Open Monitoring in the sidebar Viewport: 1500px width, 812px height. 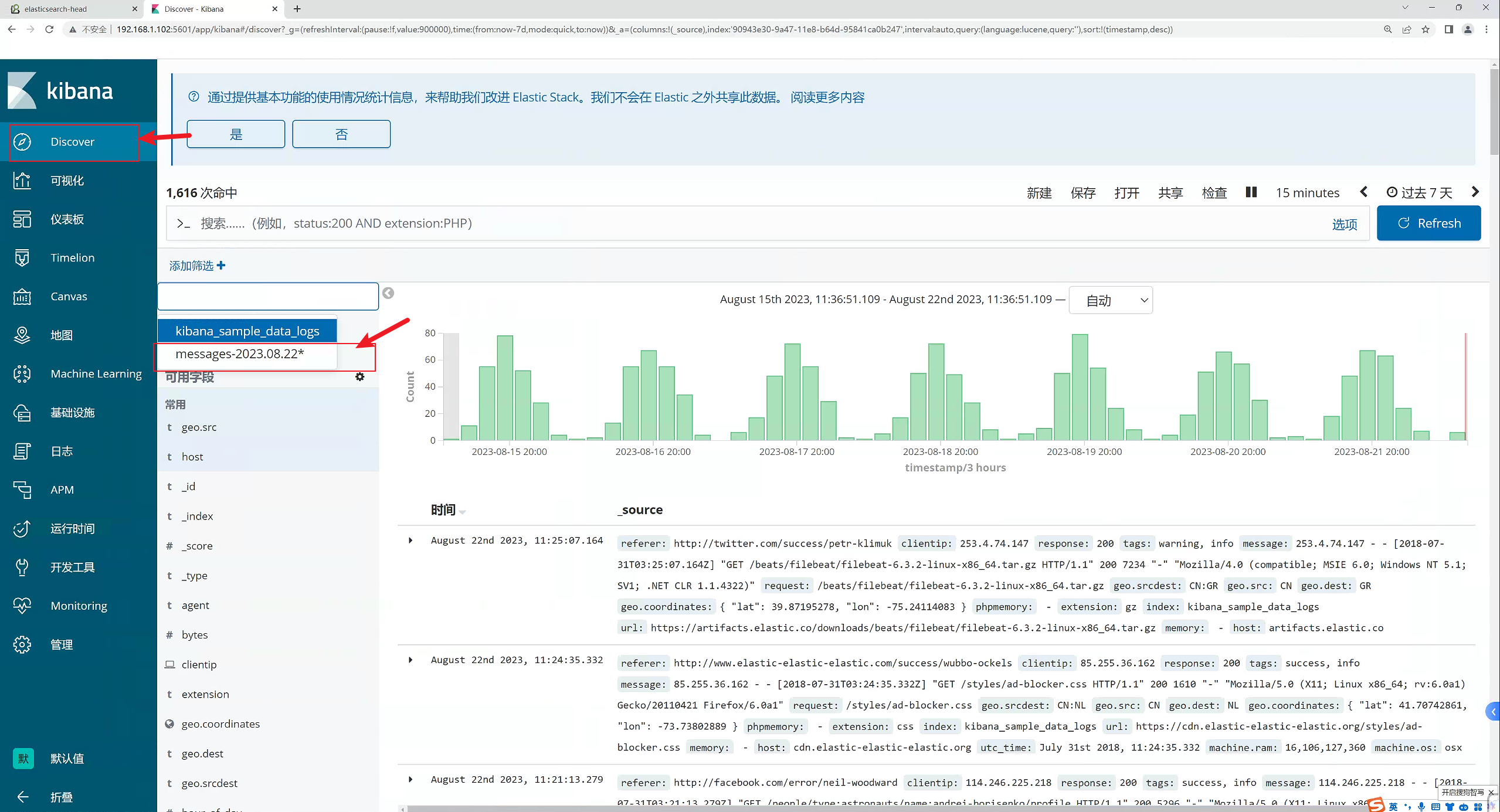(x=78, y=606)
